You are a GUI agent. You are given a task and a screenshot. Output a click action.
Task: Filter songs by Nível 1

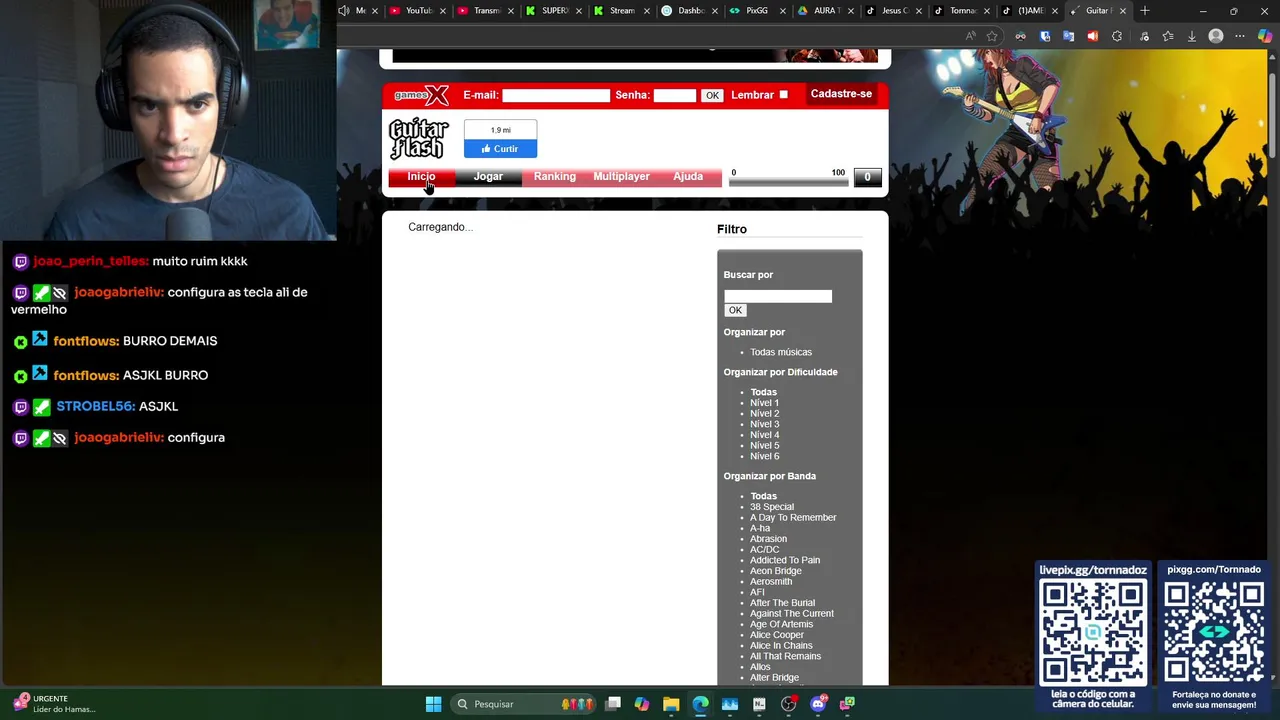(764, 403)
